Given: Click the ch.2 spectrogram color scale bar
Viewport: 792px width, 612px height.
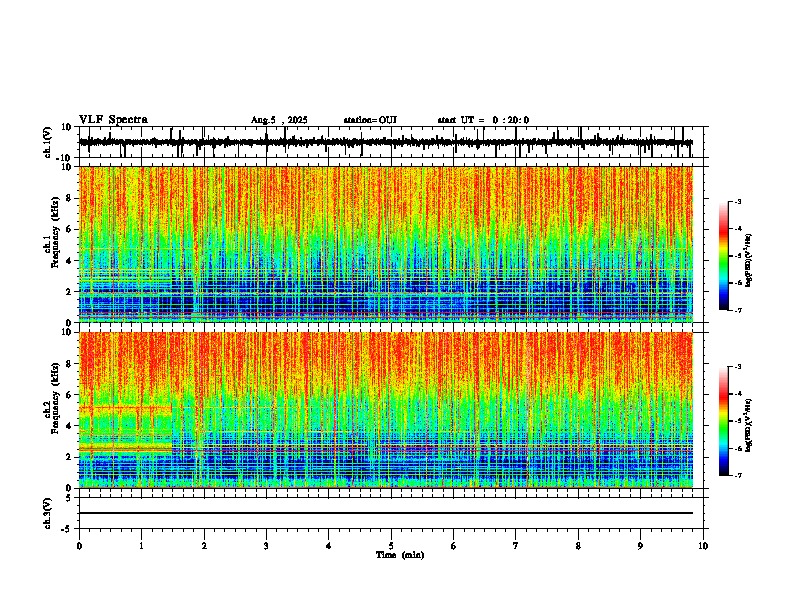Looking at the screenshot, I should 724,421.
